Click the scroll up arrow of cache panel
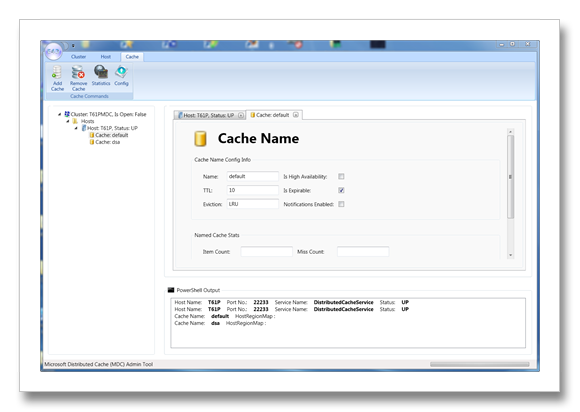580x412 pixels. (x=510, y=132)
